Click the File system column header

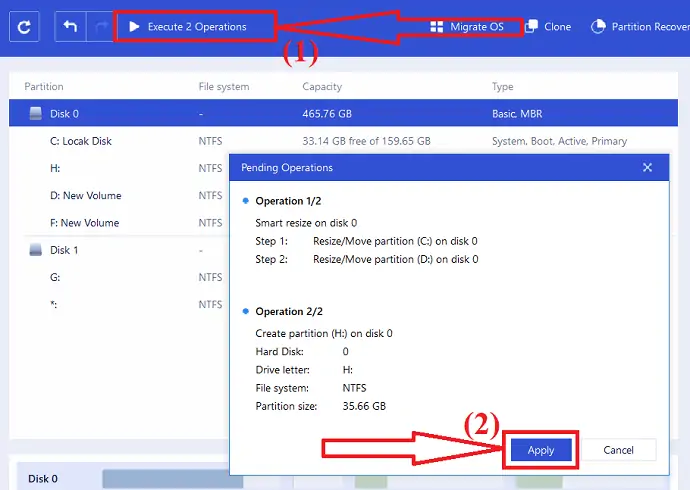(224, 87)
